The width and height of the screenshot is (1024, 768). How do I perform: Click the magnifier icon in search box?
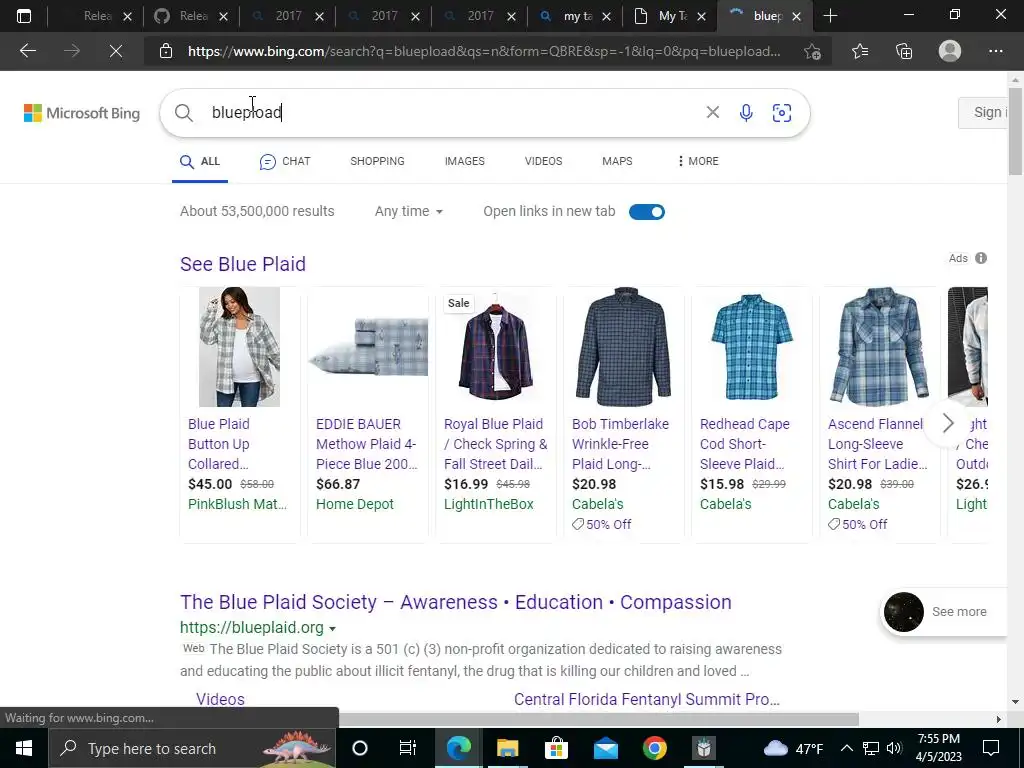tap(184, 113)
